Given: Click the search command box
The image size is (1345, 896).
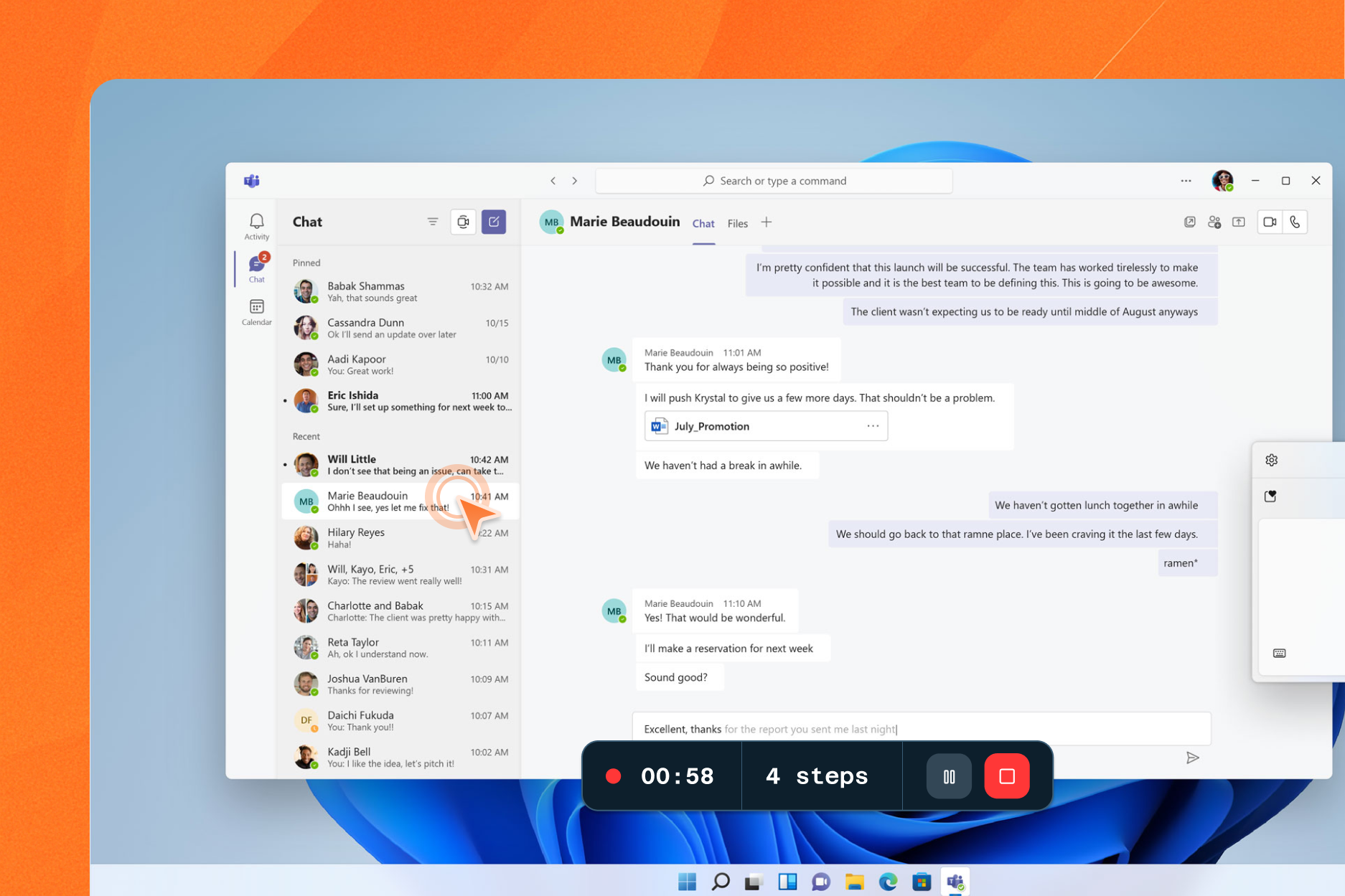Looking at the screenshot, I should (774, 181).
